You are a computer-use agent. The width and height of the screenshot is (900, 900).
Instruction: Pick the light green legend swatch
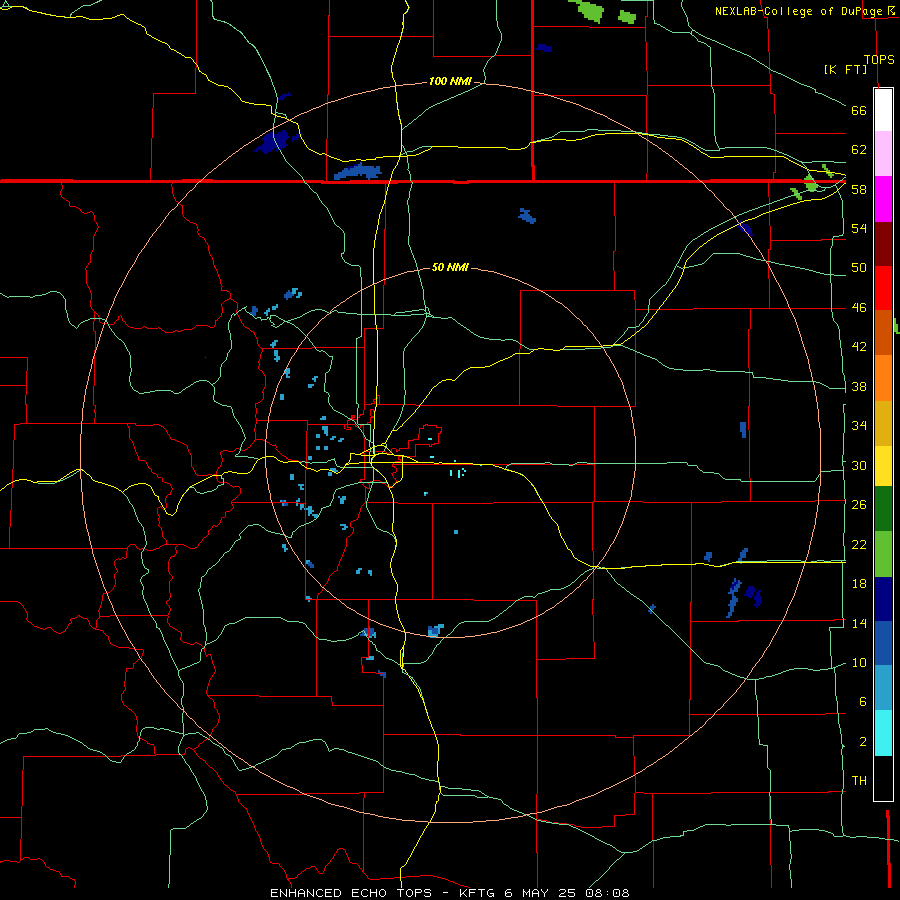(883, 554)
